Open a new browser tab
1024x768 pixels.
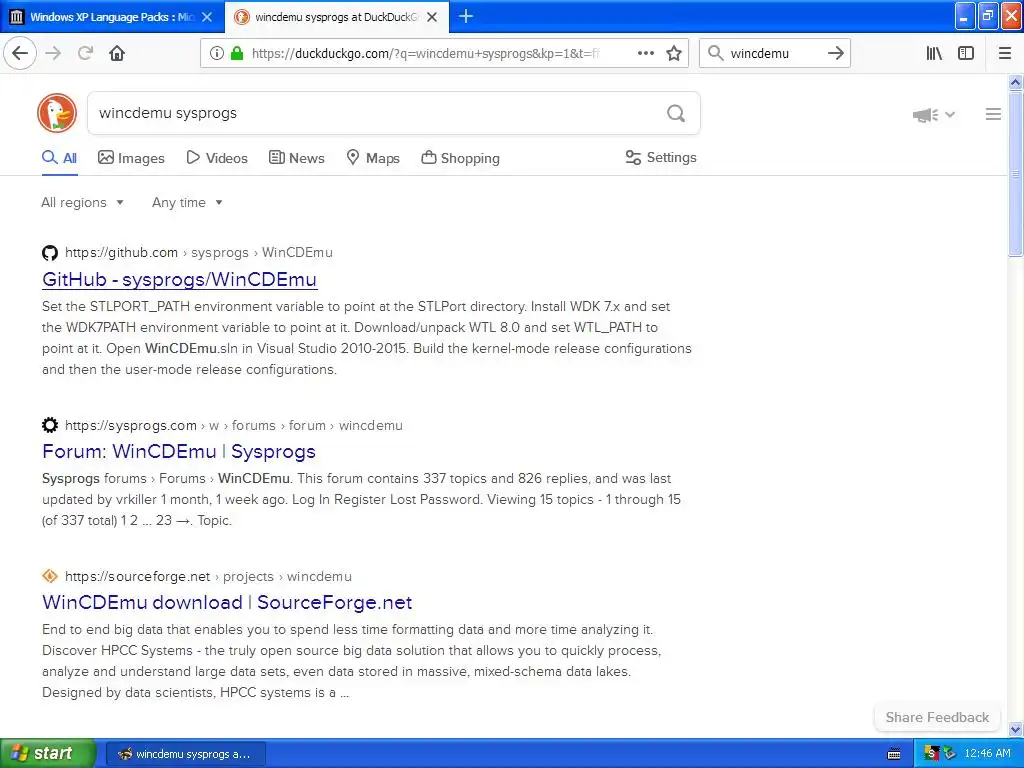coord(466,16)
